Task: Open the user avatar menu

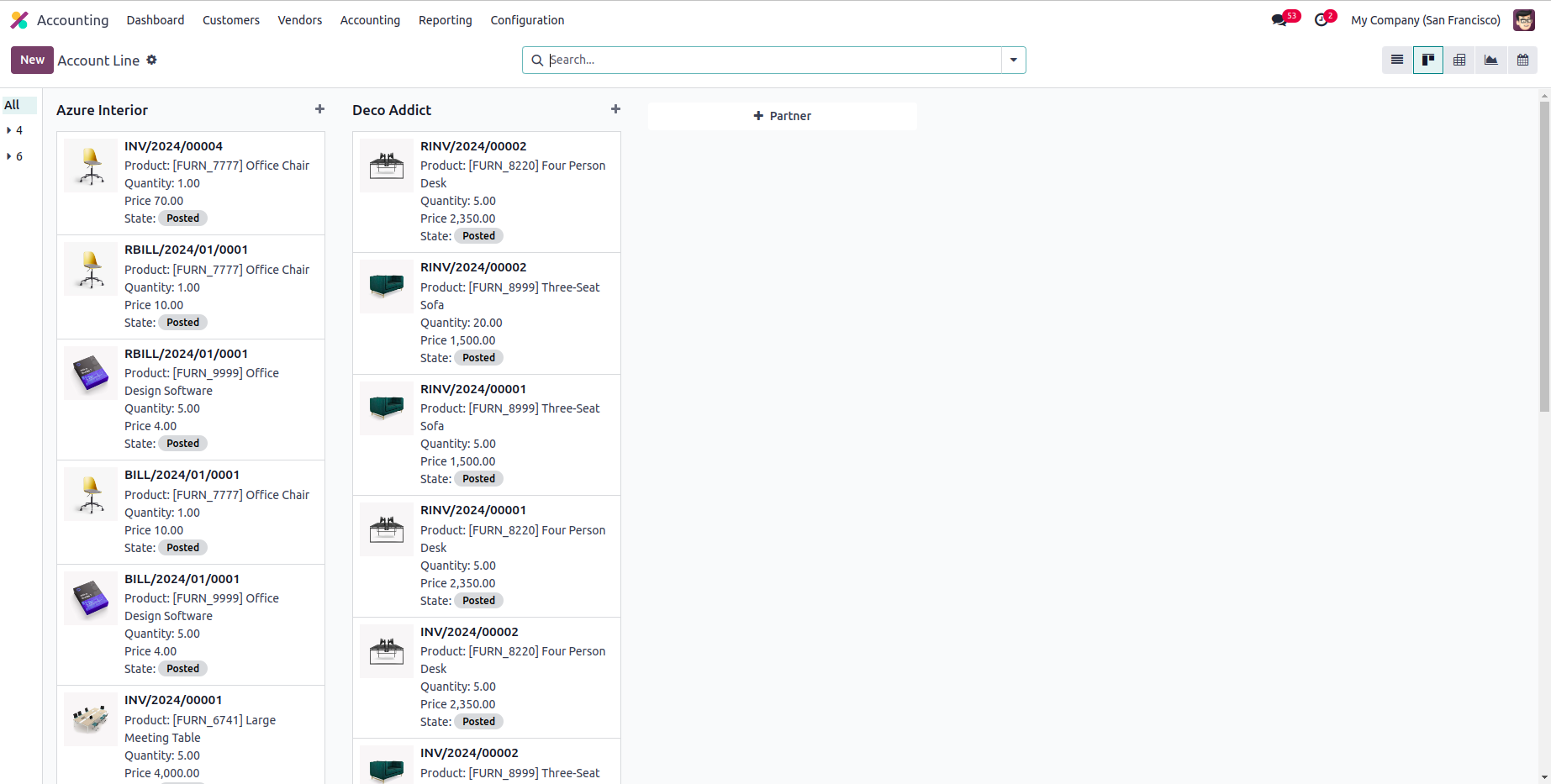Action: 1524,20
